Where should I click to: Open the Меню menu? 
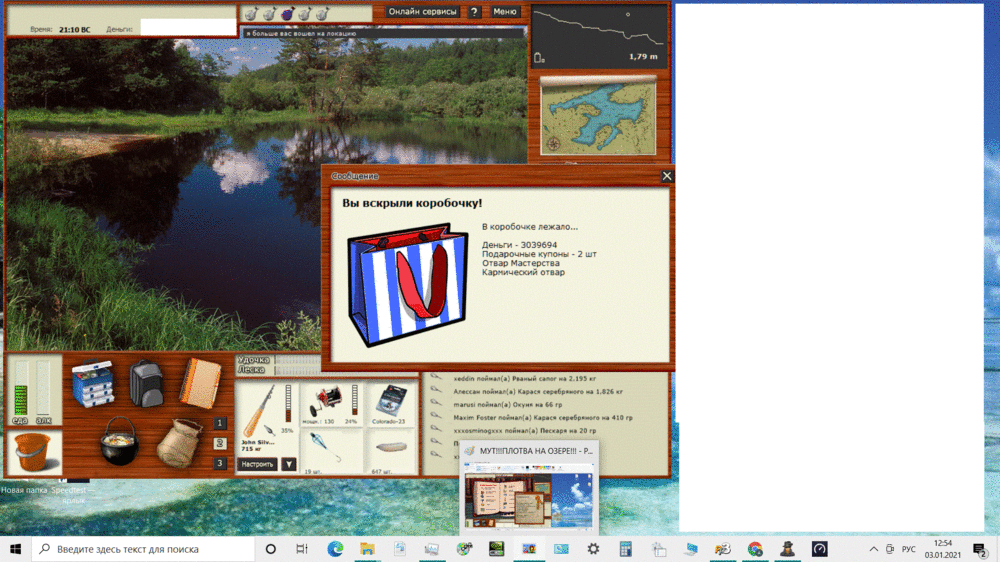(505, 12)
